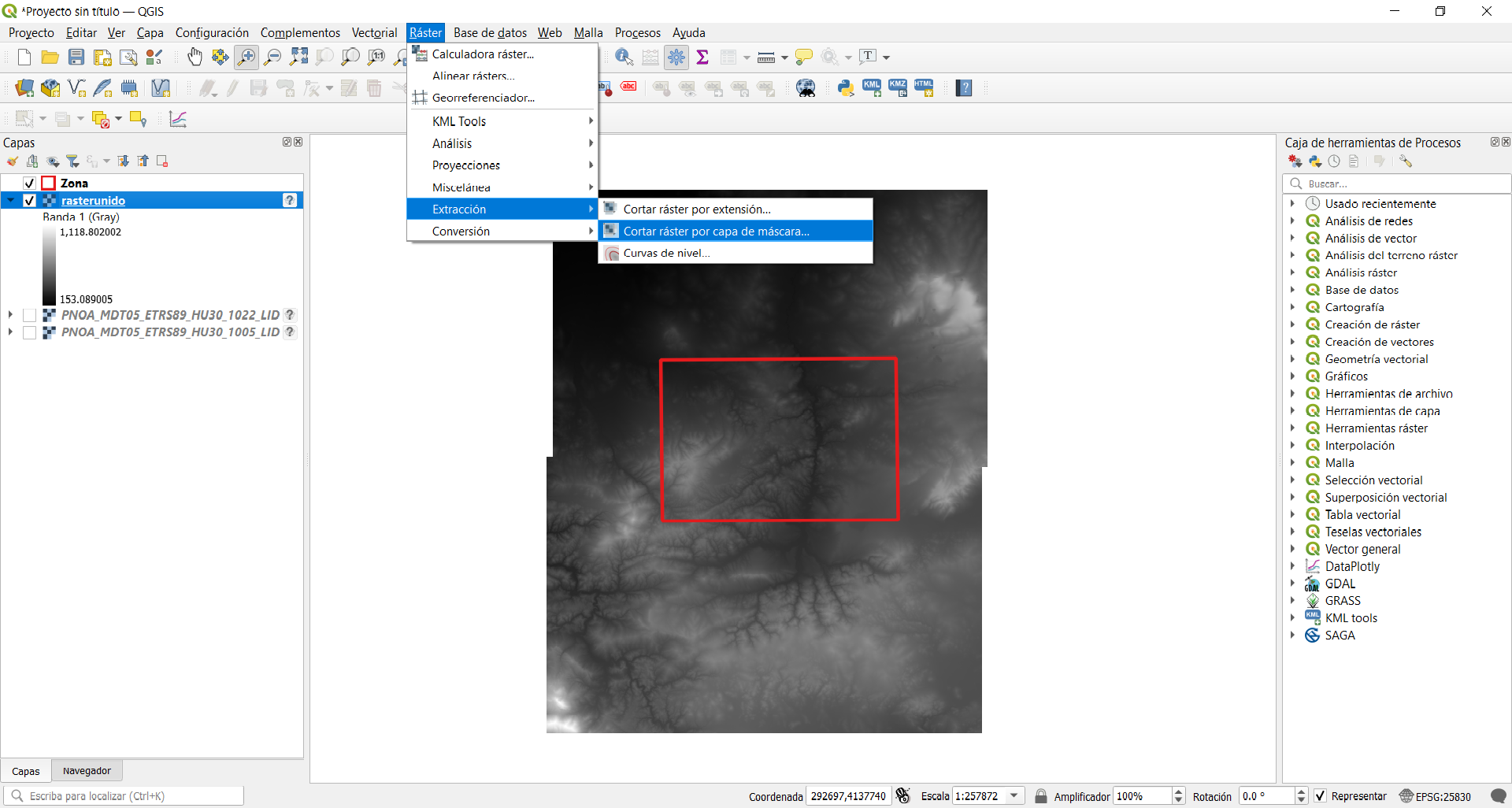Open the Data Source Manager

[x=23, y=87]
